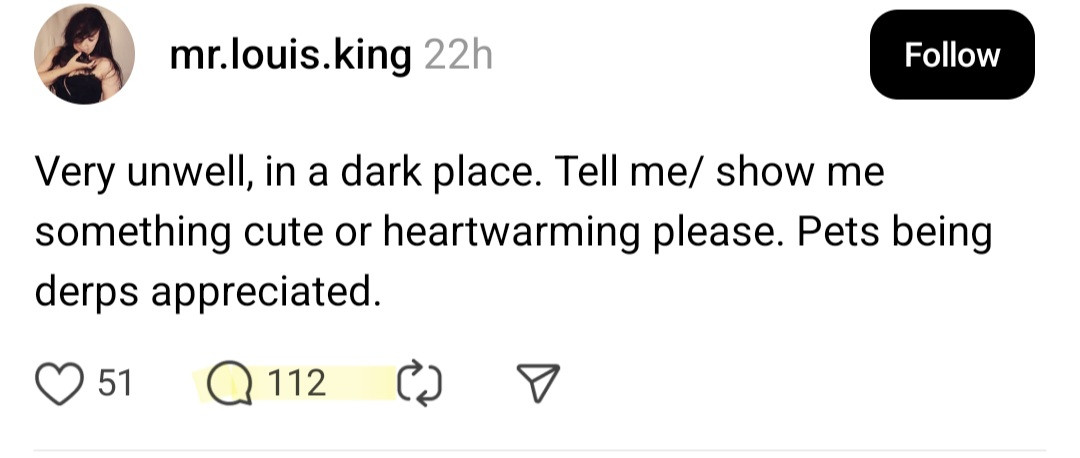The image size is (1080, 458).
Task: View the 51 likes count
Action: click(114, 383)
